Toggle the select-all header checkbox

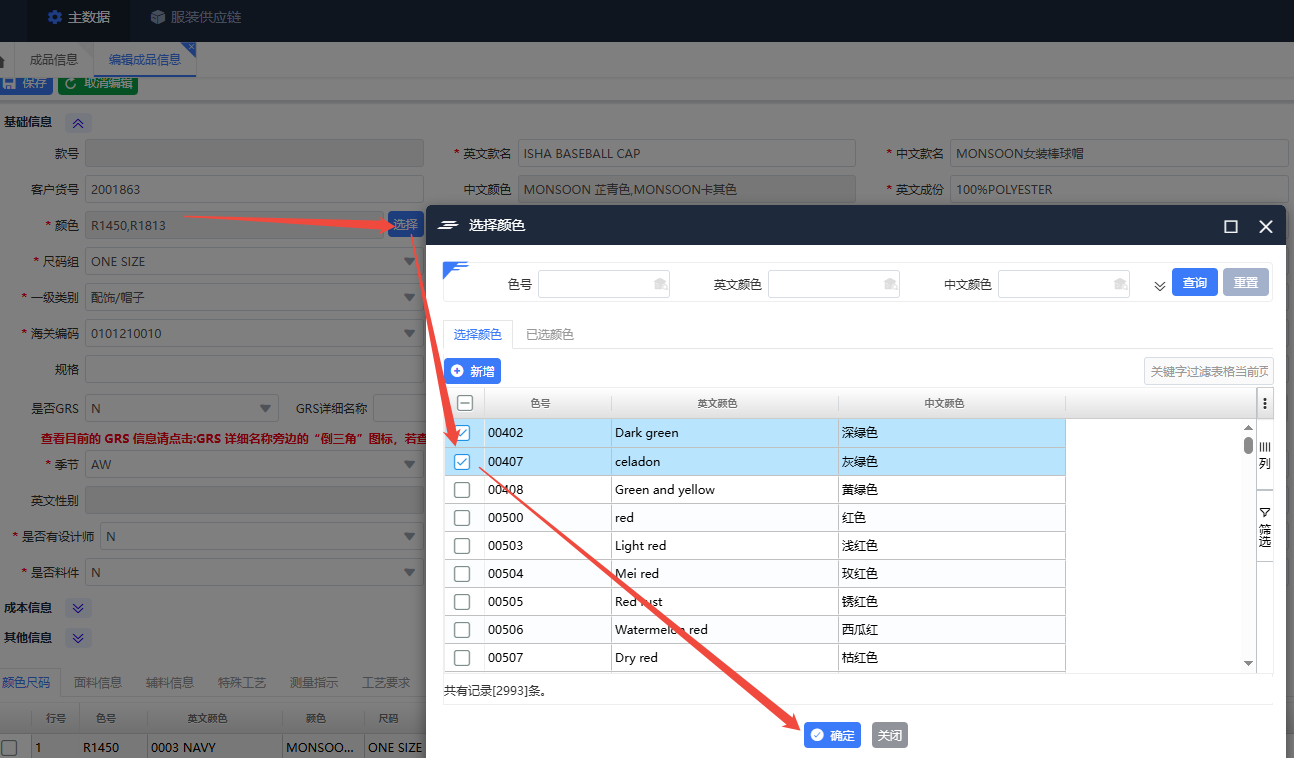pos(465,403)
